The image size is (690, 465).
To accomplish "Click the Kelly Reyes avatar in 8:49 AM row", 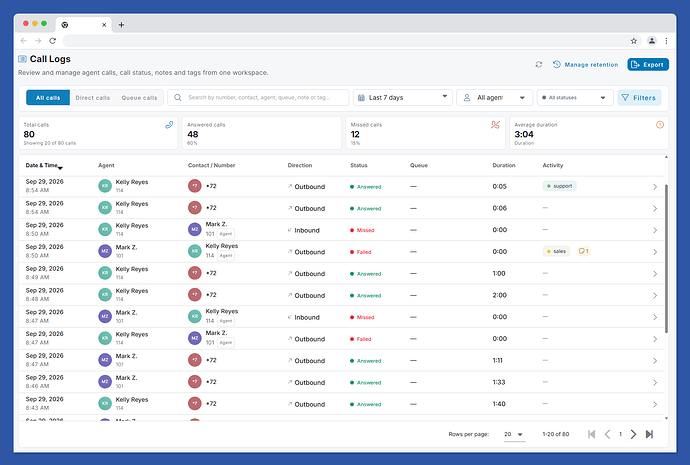I will pyautogui.click(x=105, y=273).
